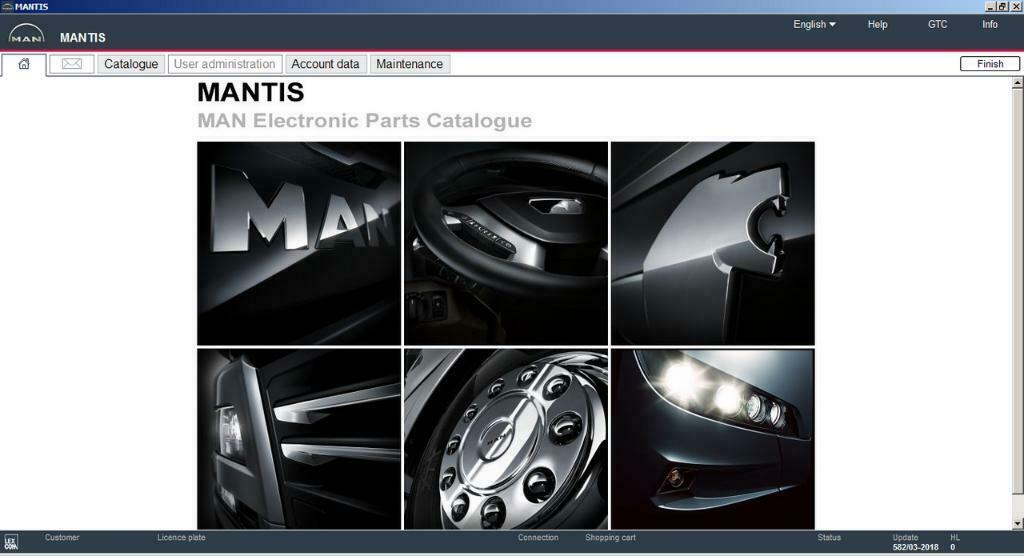1024x556 pixels.
Task: Click the MAN logo in the header
Action: pyautogui.click(x=27, y=34)
